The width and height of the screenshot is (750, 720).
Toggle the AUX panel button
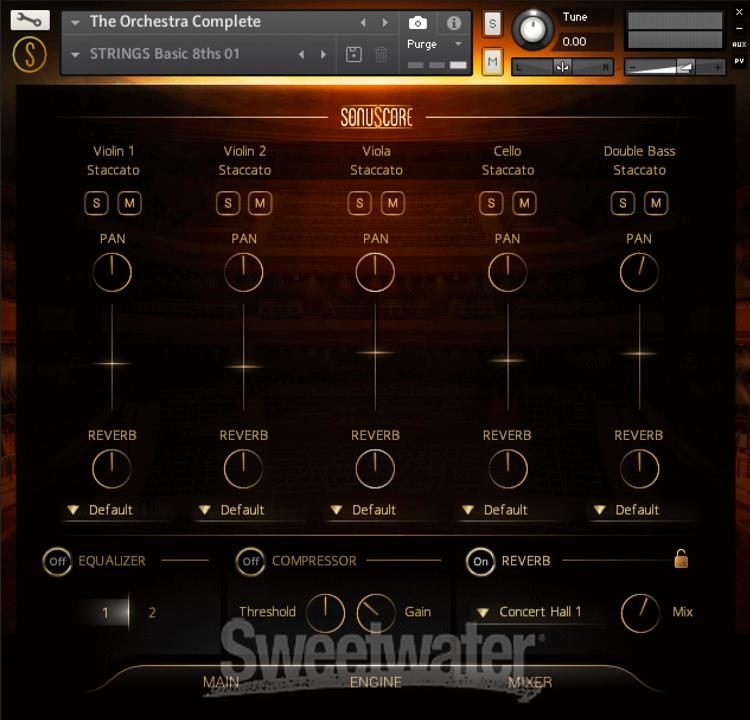(739, 44)
